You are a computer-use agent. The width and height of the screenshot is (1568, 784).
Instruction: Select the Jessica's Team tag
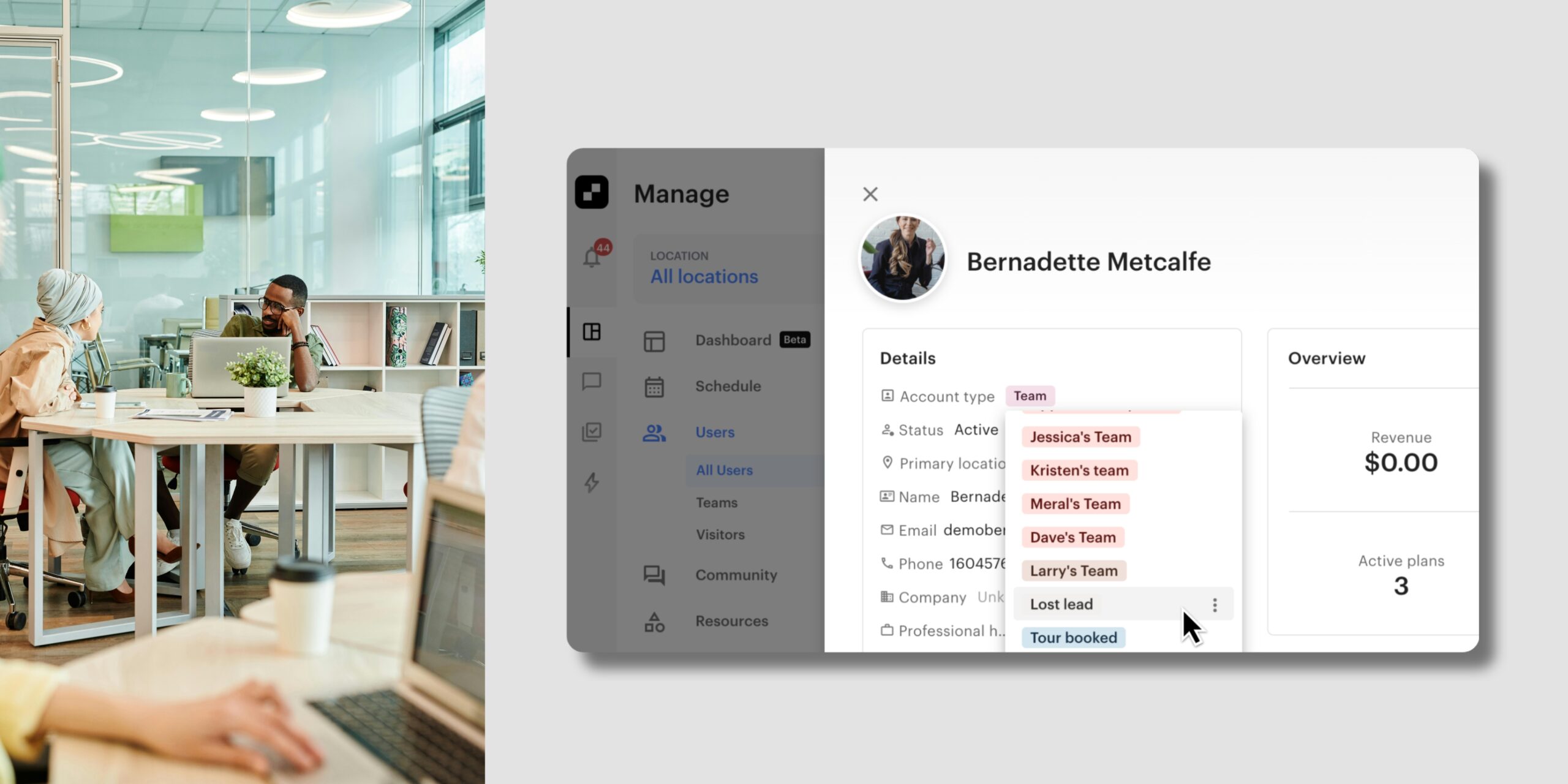tap(1080, 437)
